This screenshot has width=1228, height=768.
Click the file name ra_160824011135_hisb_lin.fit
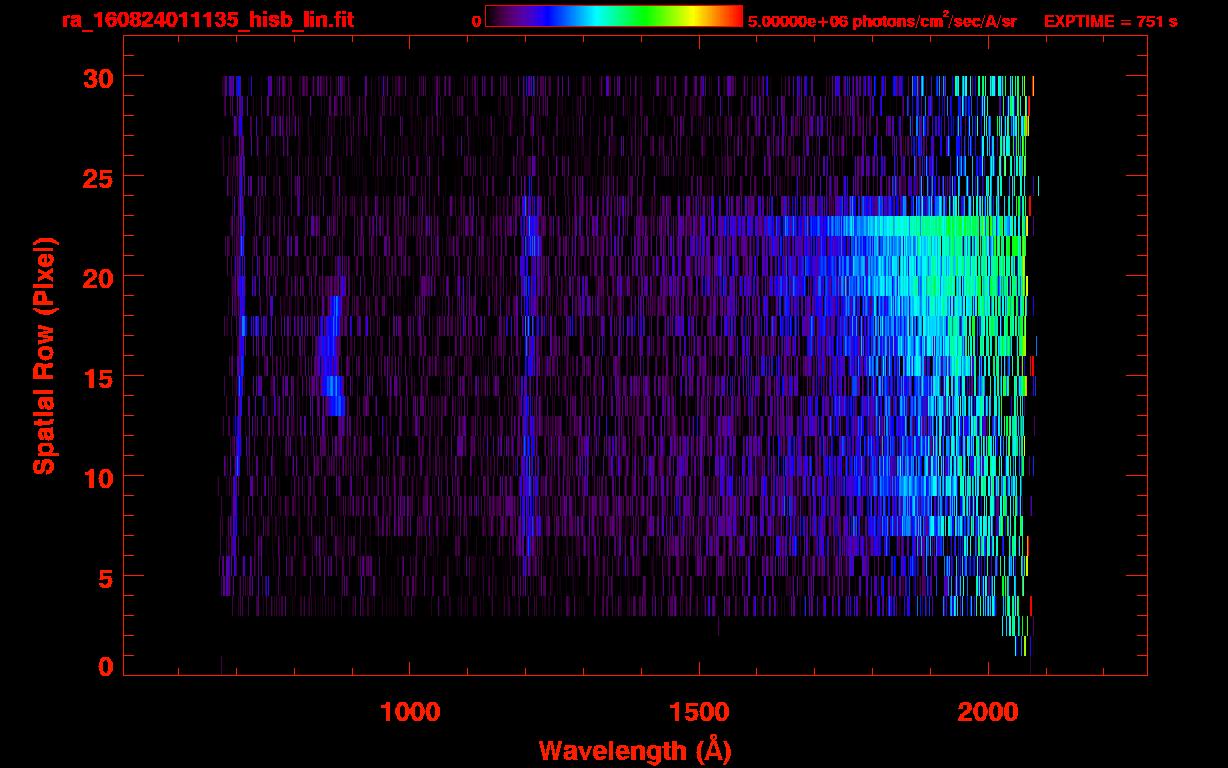(207, 20)
